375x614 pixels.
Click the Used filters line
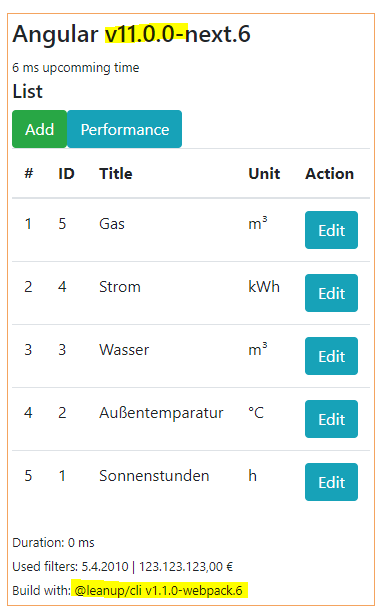pyautogui.click(x=123, y=567)
